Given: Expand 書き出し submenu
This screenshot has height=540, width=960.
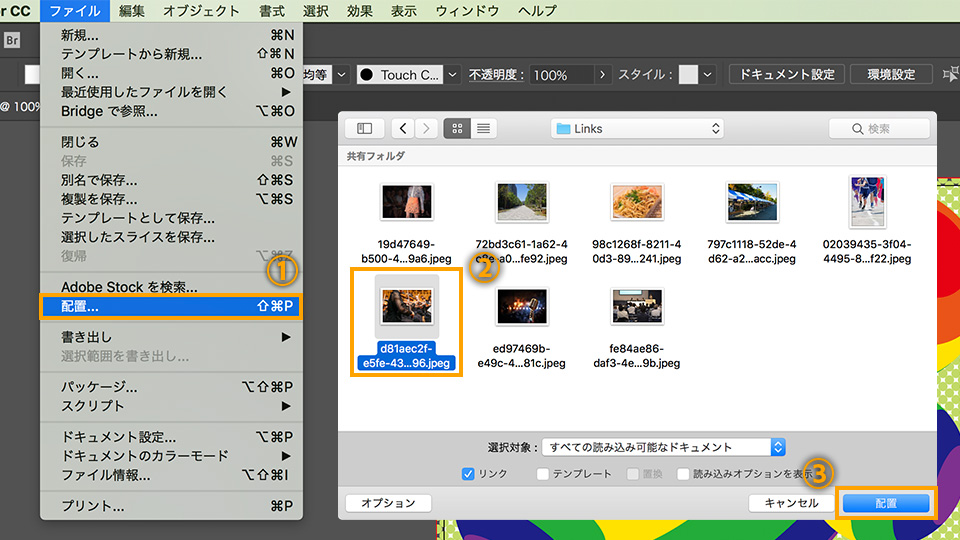Looking at the screenshot, I should coord(171,337).
